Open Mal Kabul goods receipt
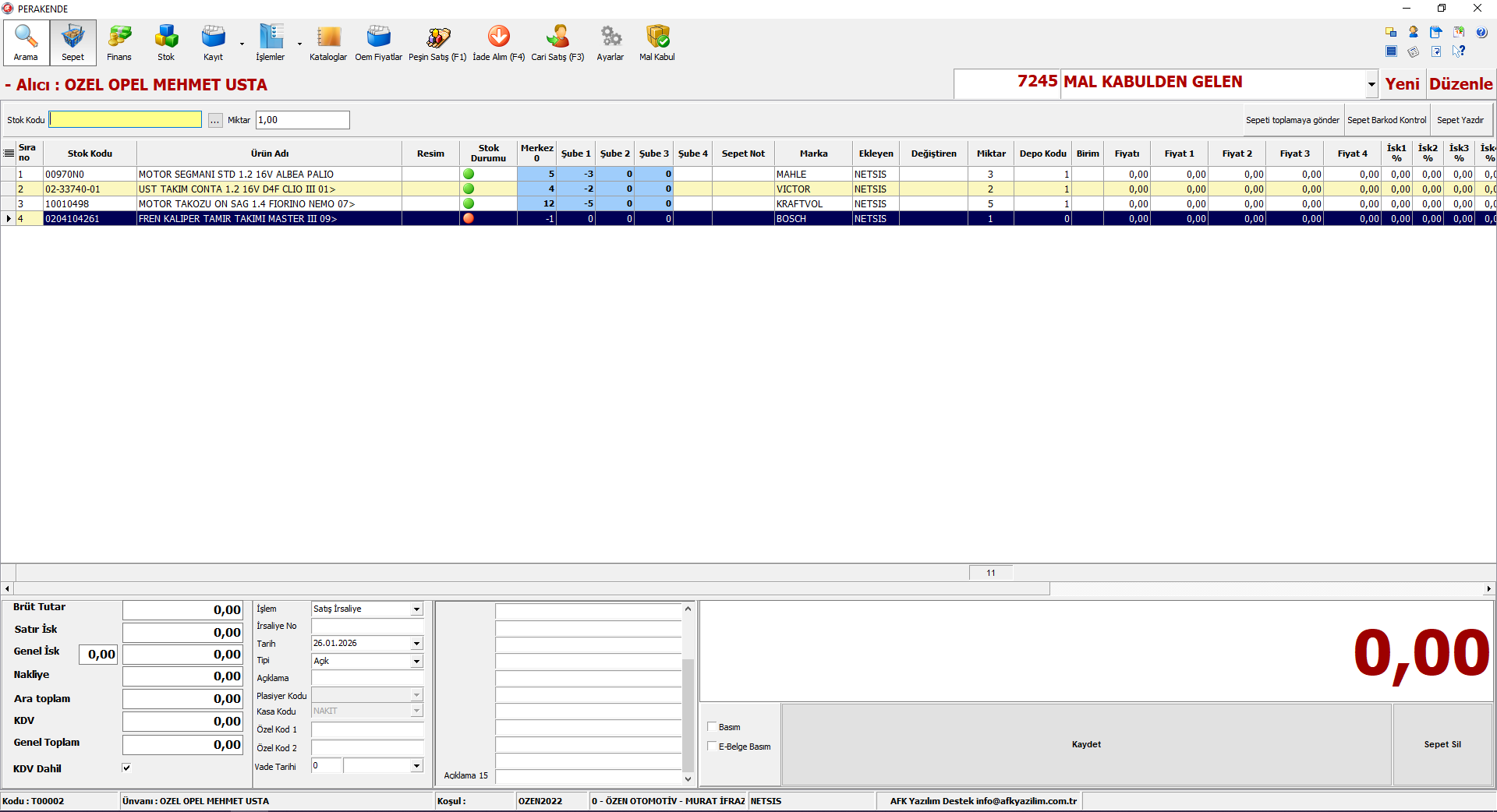This screenshot has height=812, width=1497. coord(657,42)
